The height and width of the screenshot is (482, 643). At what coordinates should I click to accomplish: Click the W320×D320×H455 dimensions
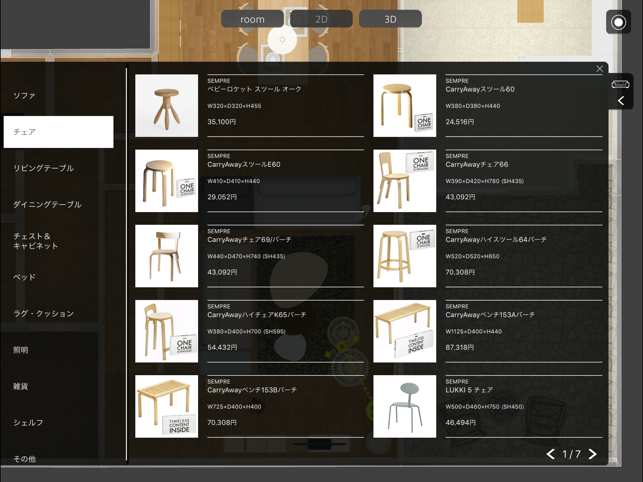234,106
